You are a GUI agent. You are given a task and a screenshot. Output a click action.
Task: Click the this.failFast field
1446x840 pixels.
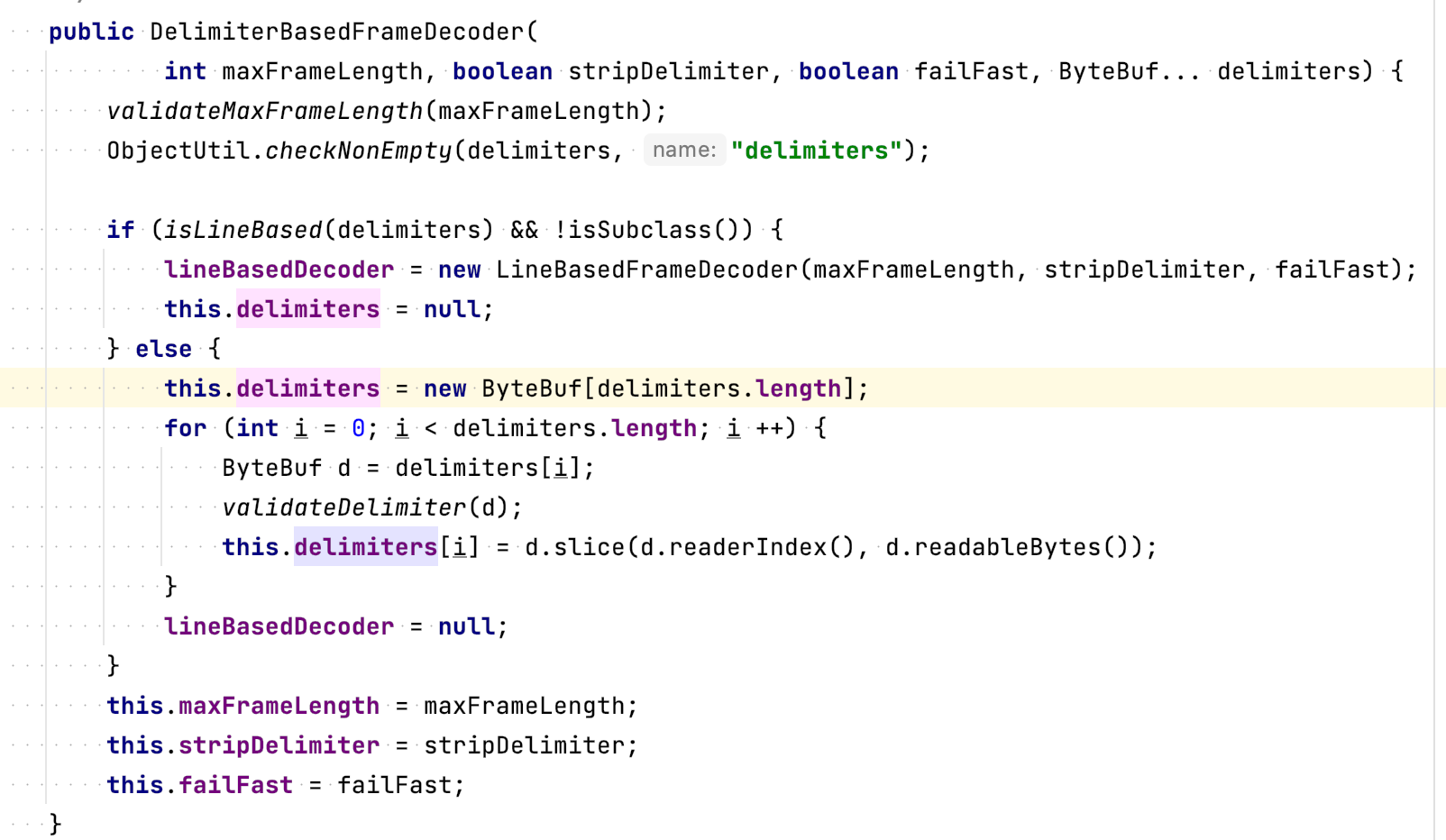click(199, 785)
